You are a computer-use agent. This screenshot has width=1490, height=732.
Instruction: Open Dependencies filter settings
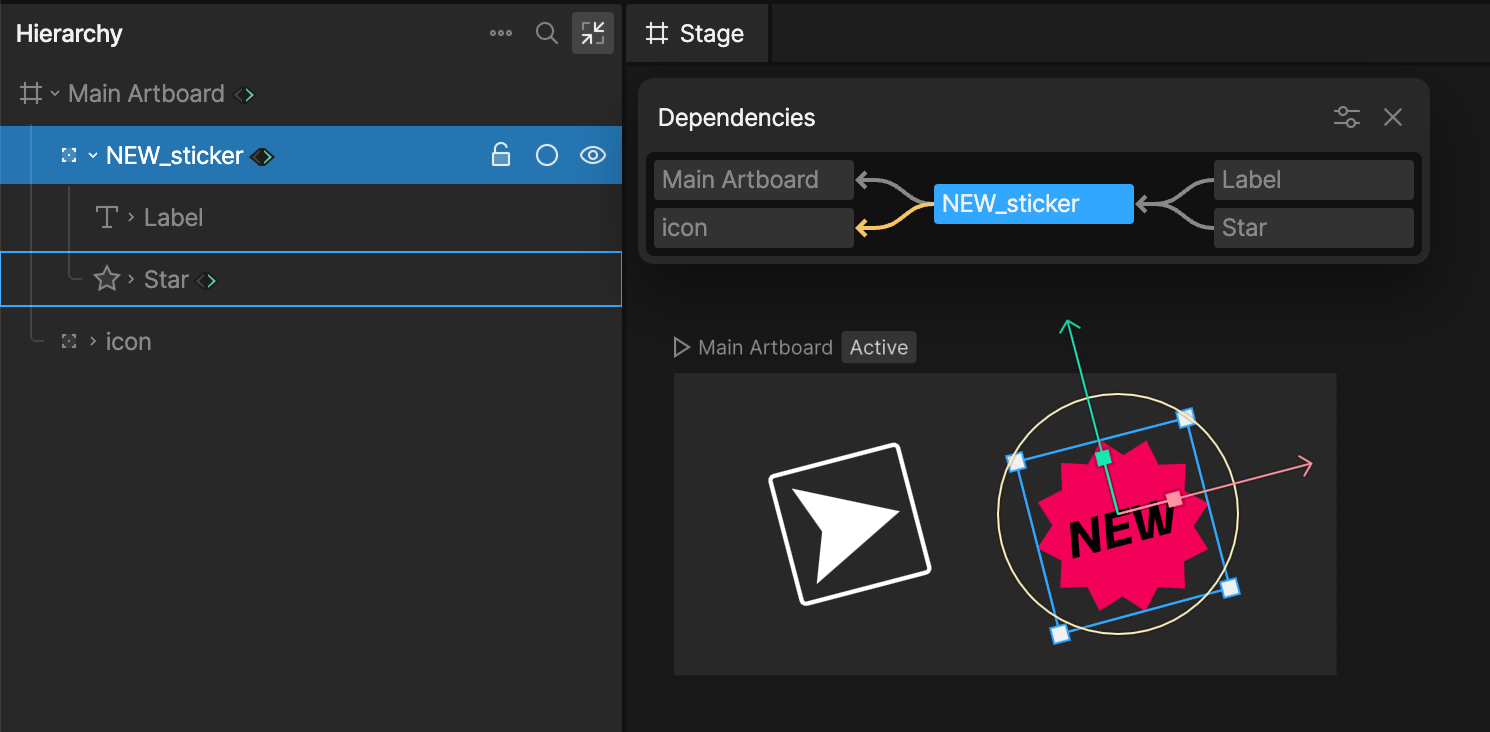click(x=1347, y=117)
